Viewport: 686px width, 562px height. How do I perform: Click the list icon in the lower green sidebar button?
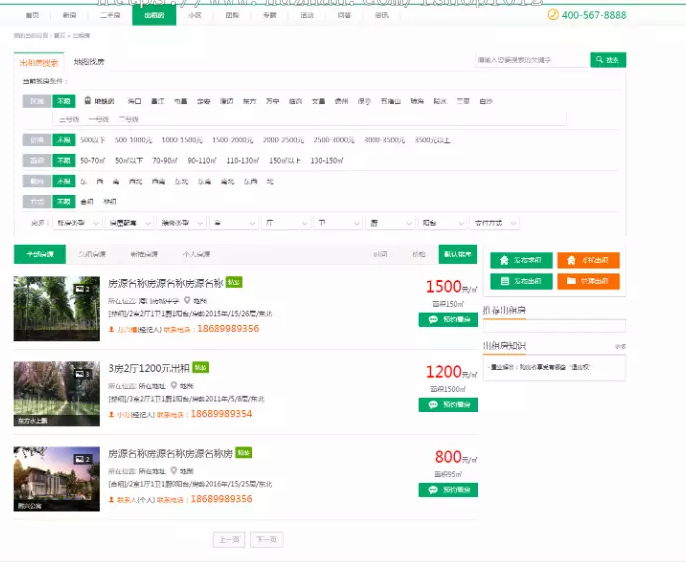pyautogui.click(x=504, y=281)
